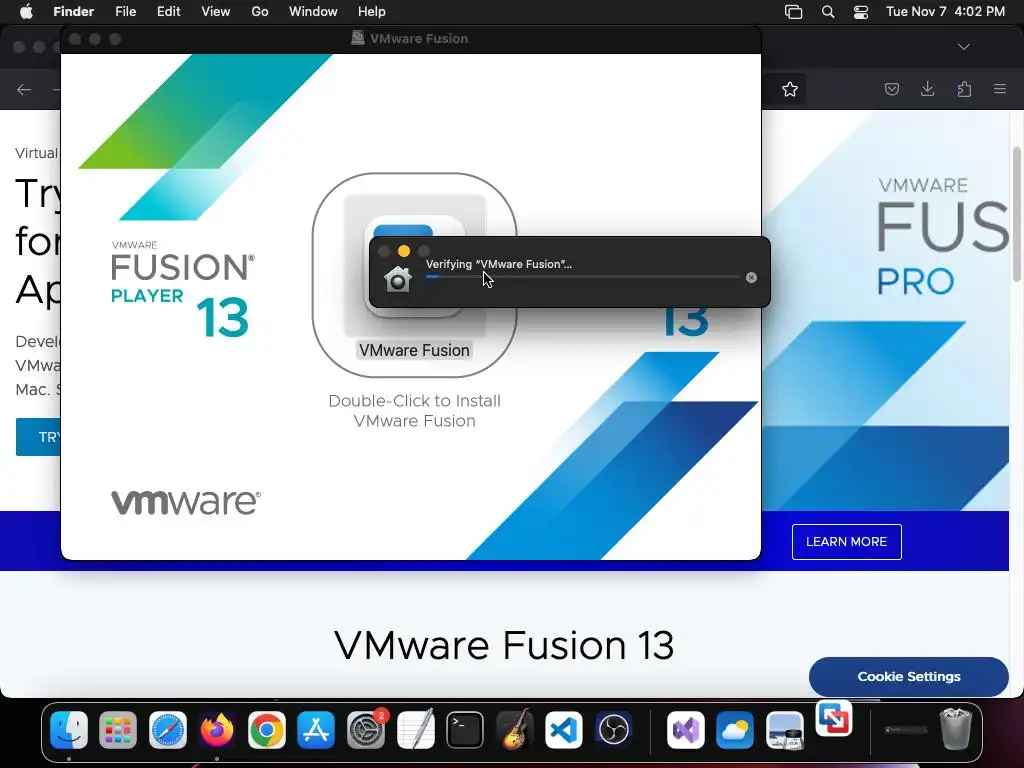Open the Firefox extensions puzzle icon
The width and height of the screenshot is (1024, 768).
pos(964,89)
